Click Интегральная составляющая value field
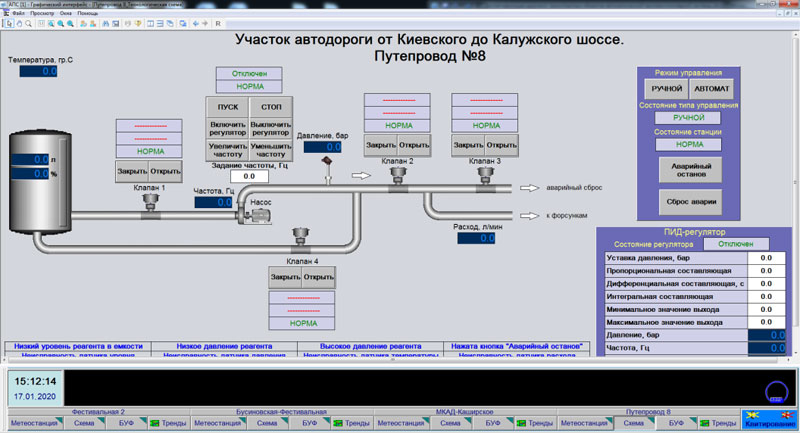Screen dimensions: 800x433 pyautogui.click(x=766, y=296)
